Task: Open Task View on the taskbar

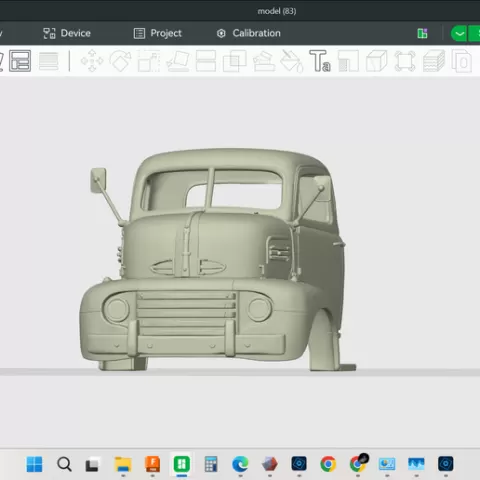Action: [93, 464]
